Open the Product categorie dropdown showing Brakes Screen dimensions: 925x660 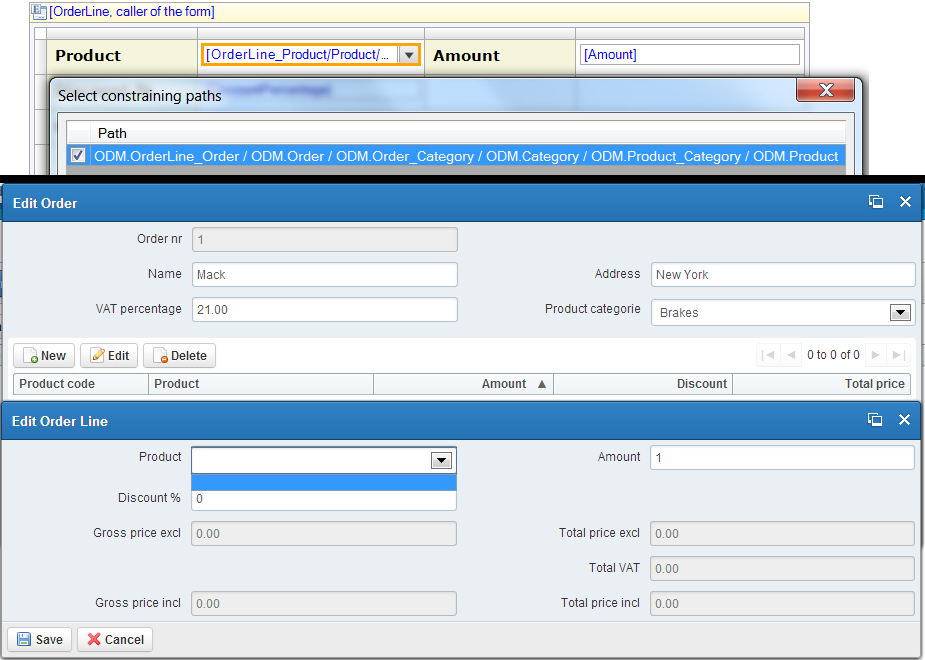coord(900,312)
